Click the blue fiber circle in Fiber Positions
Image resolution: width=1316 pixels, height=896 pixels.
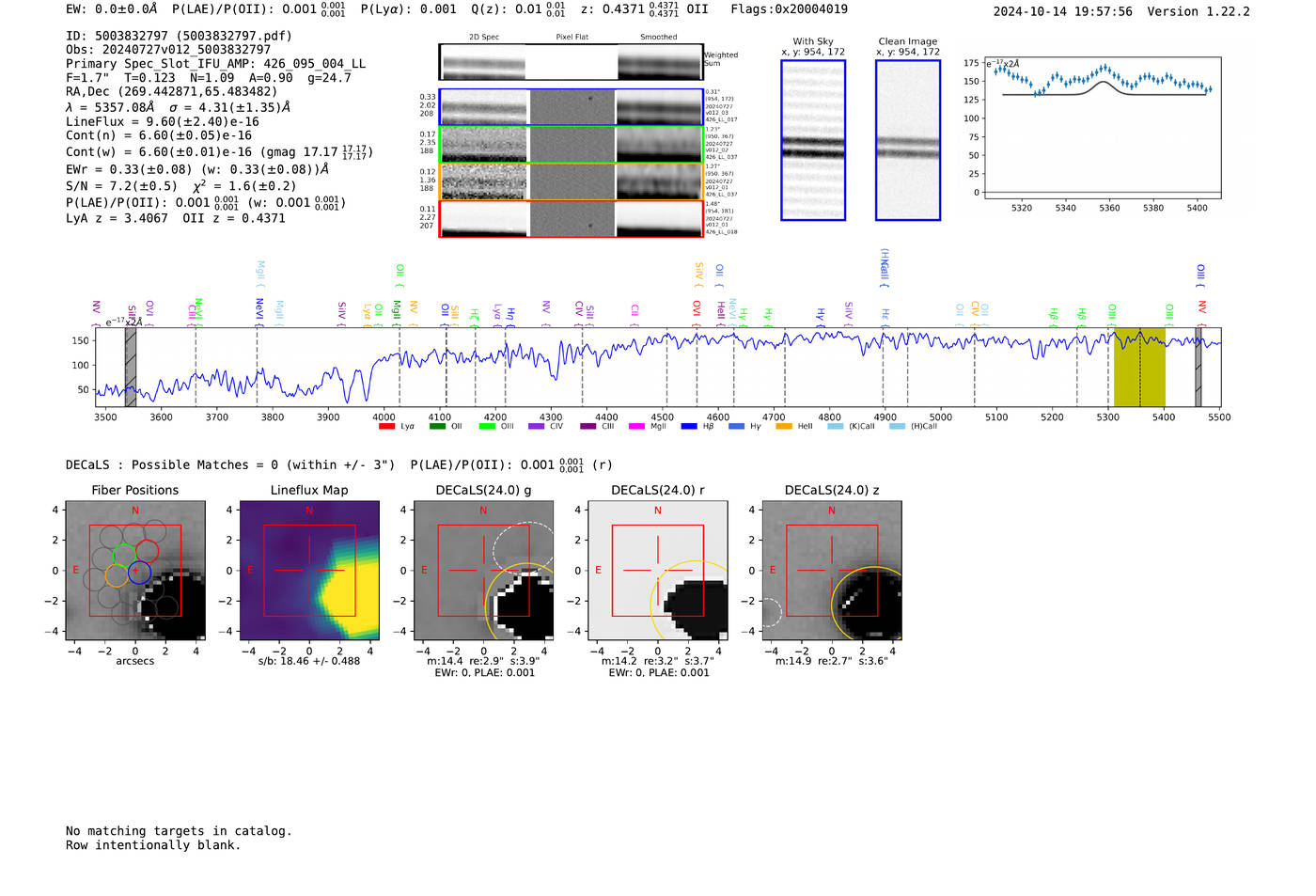(x=139, y=572)
